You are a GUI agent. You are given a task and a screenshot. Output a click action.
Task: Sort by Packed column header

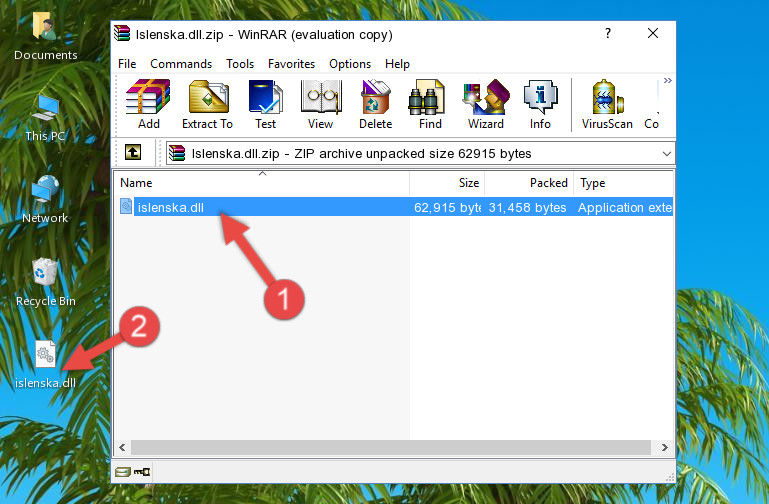529,183
